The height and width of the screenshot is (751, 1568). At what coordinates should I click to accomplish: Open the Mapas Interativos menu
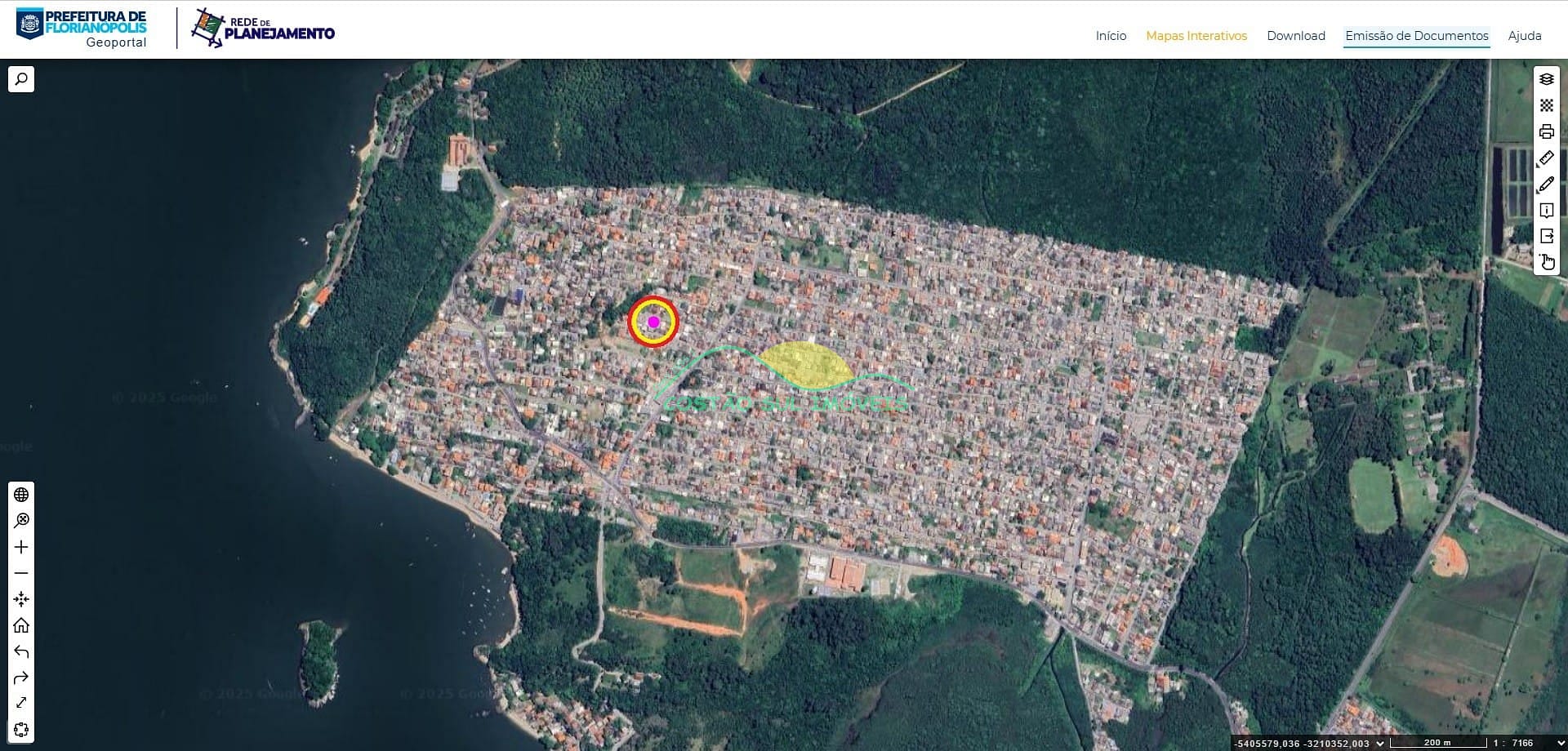point(1196,36)
